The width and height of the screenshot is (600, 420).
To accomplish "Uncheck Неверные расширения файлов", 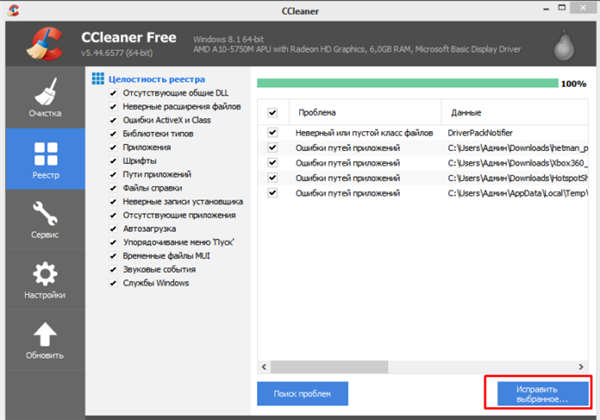I will pos(113,107).
